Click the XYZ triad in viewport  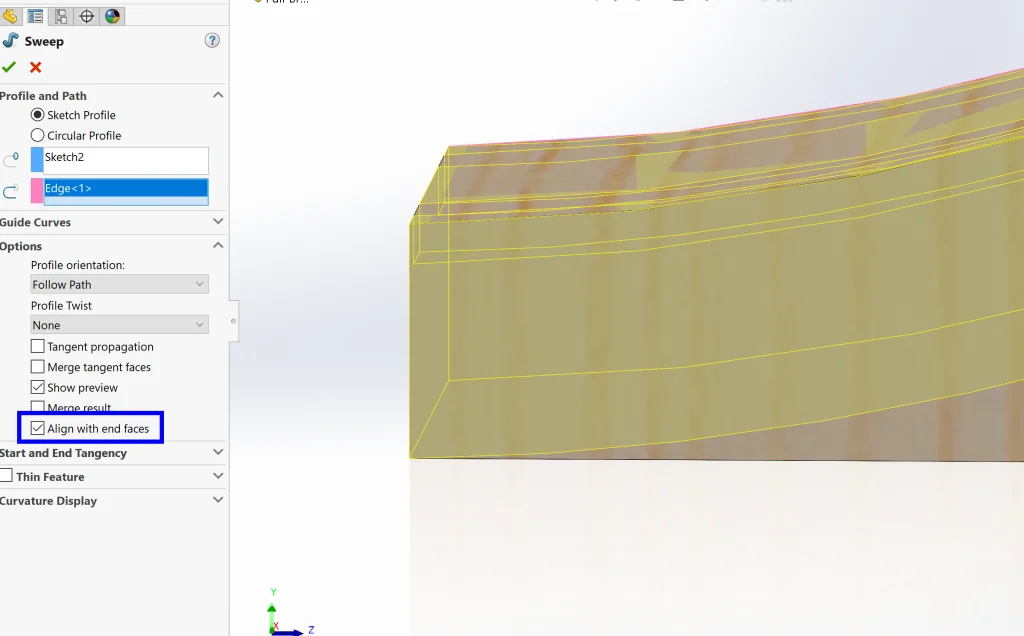tap(290, 612)
